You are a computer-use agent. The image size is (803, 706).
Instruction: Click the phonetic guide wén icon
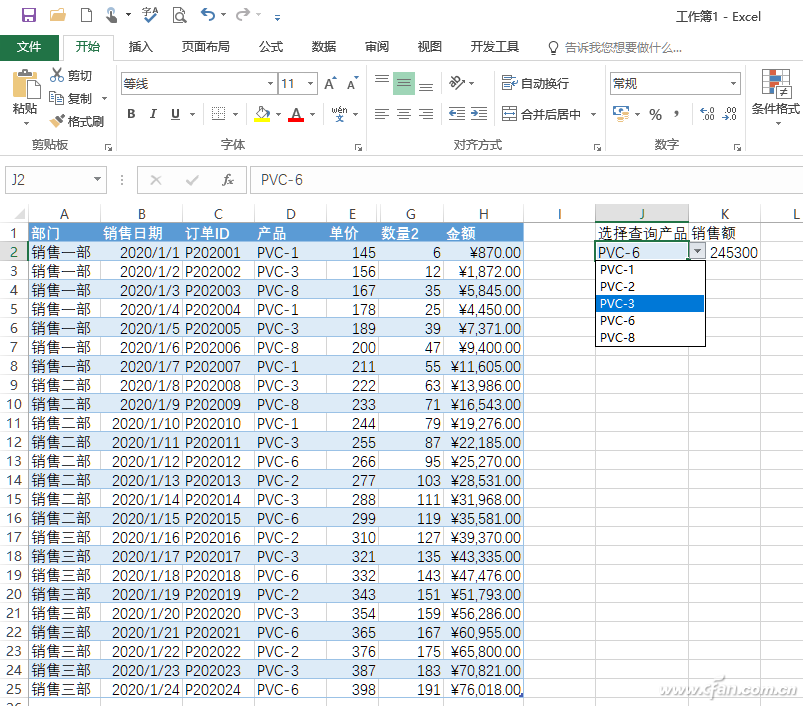(339, 114)
